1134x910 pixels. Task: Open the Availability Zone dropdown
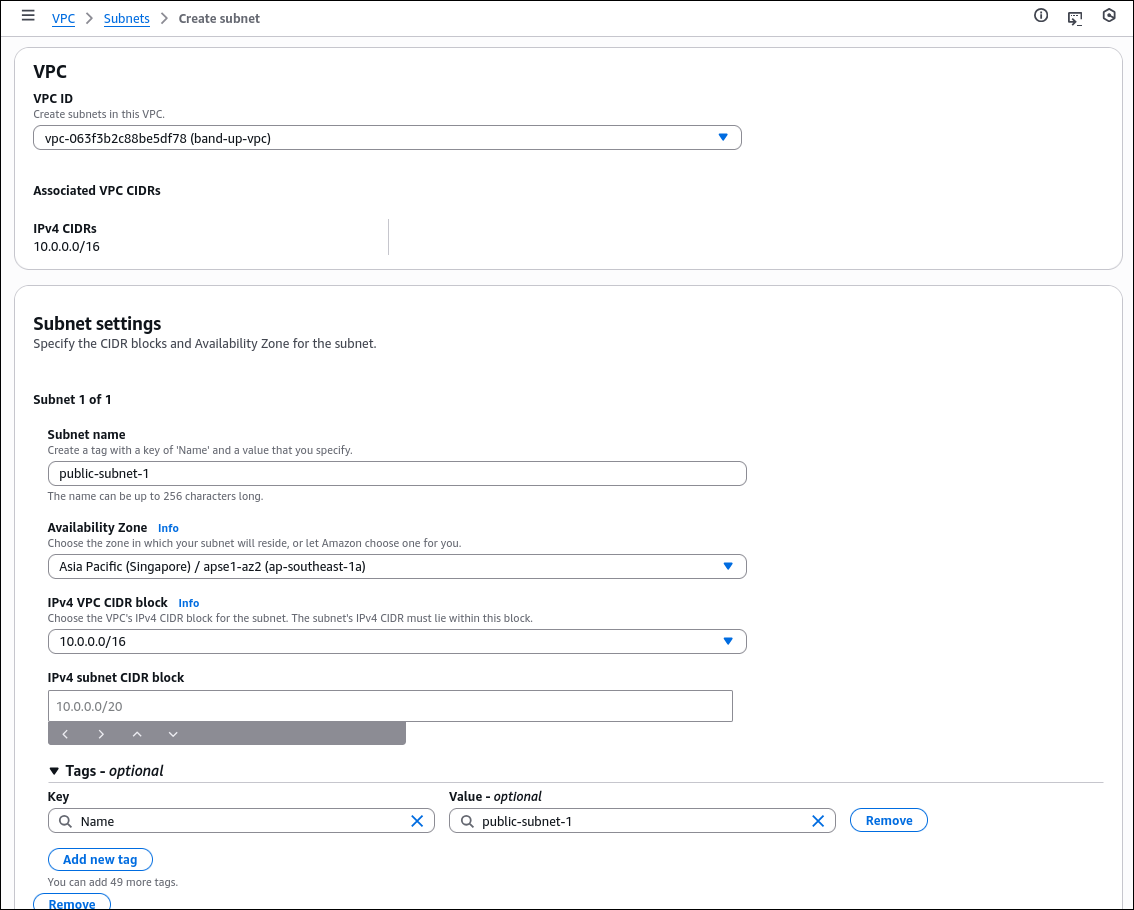pos(728,566)
